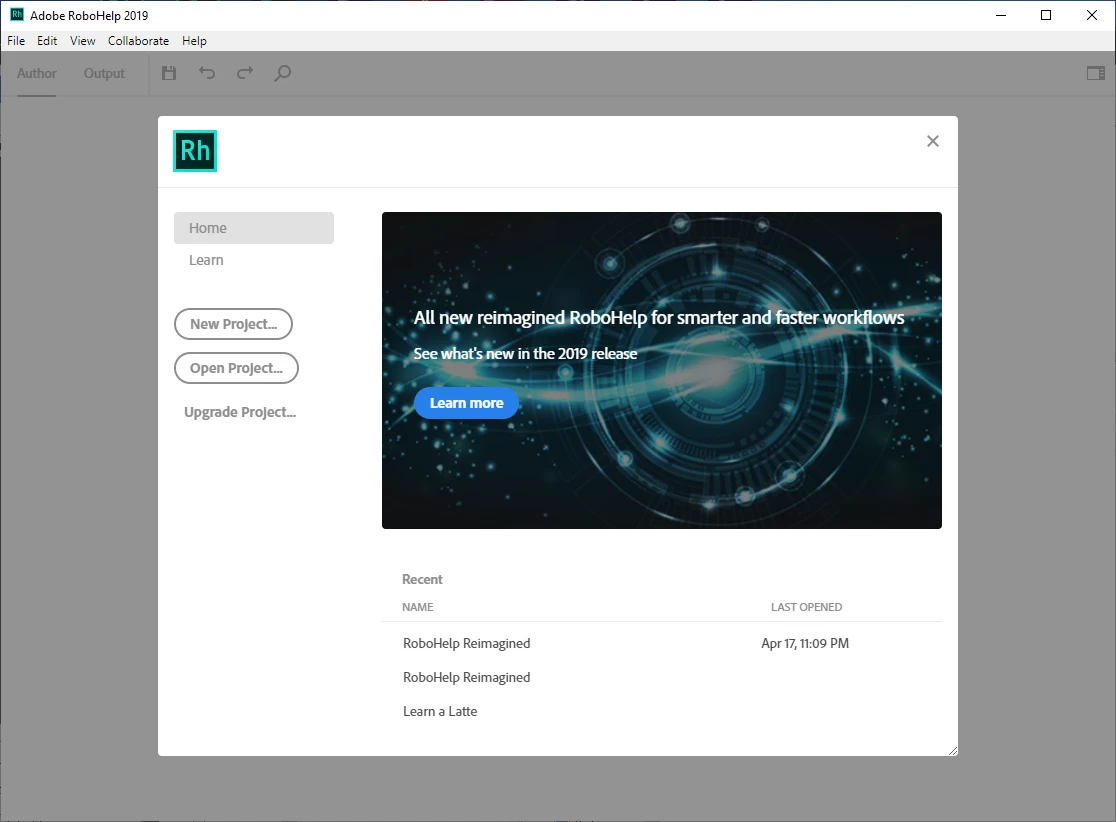Image resolution: width=1116 pixels, height=822 pixels.
Task: Switch to the Author tab
Action: tap(37, 73)
